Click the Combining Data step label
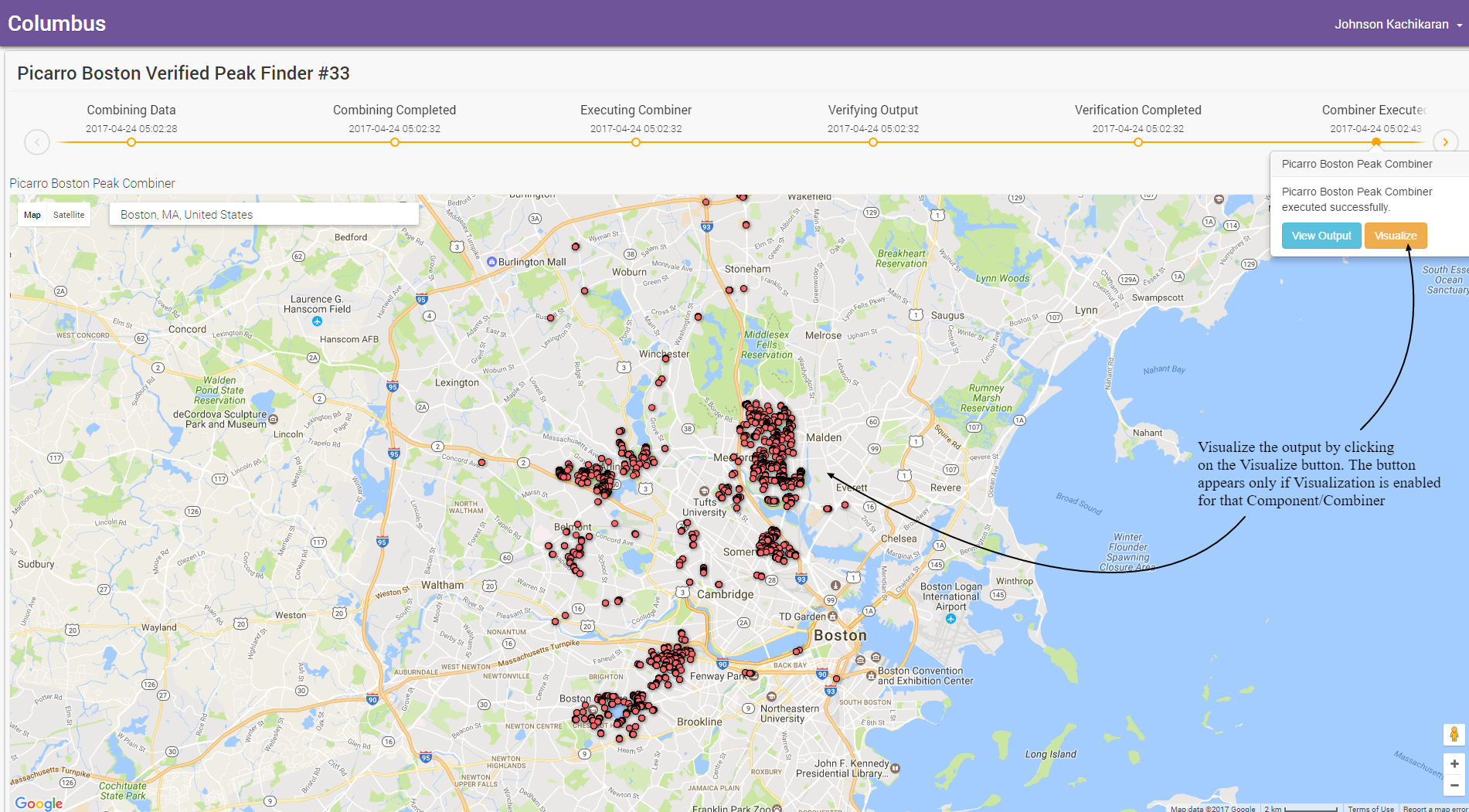The width and height of the screenshot is (1469, 812). click(131, 110)
